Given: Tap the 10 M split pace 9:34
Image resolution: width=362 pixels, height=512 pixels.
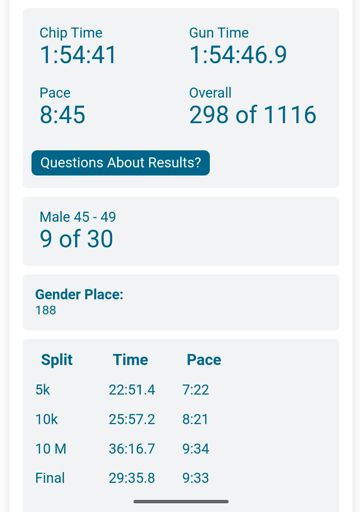Looking at the screenshot, I should tap(196, 449).
